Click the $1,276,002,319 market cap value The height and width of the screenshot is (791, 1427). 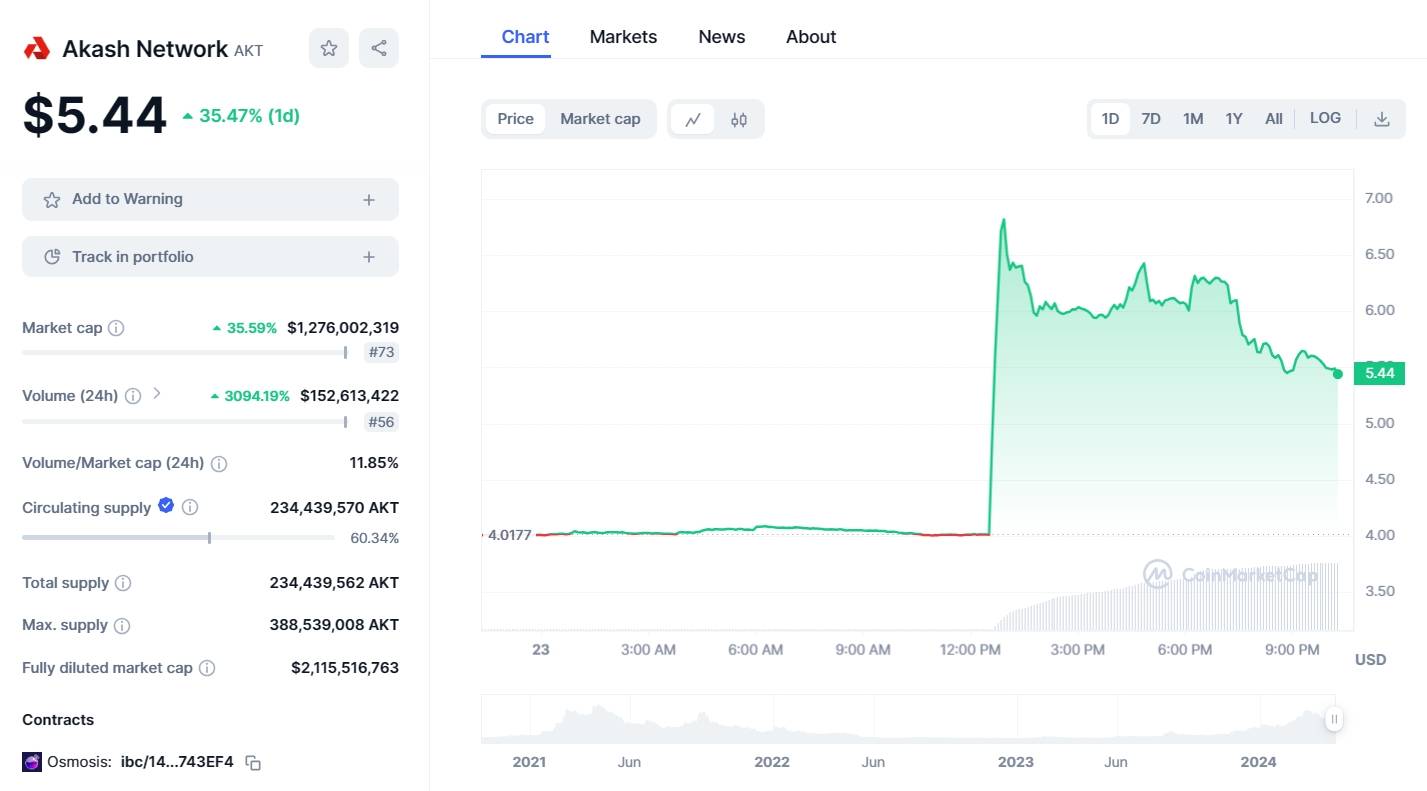343,328
